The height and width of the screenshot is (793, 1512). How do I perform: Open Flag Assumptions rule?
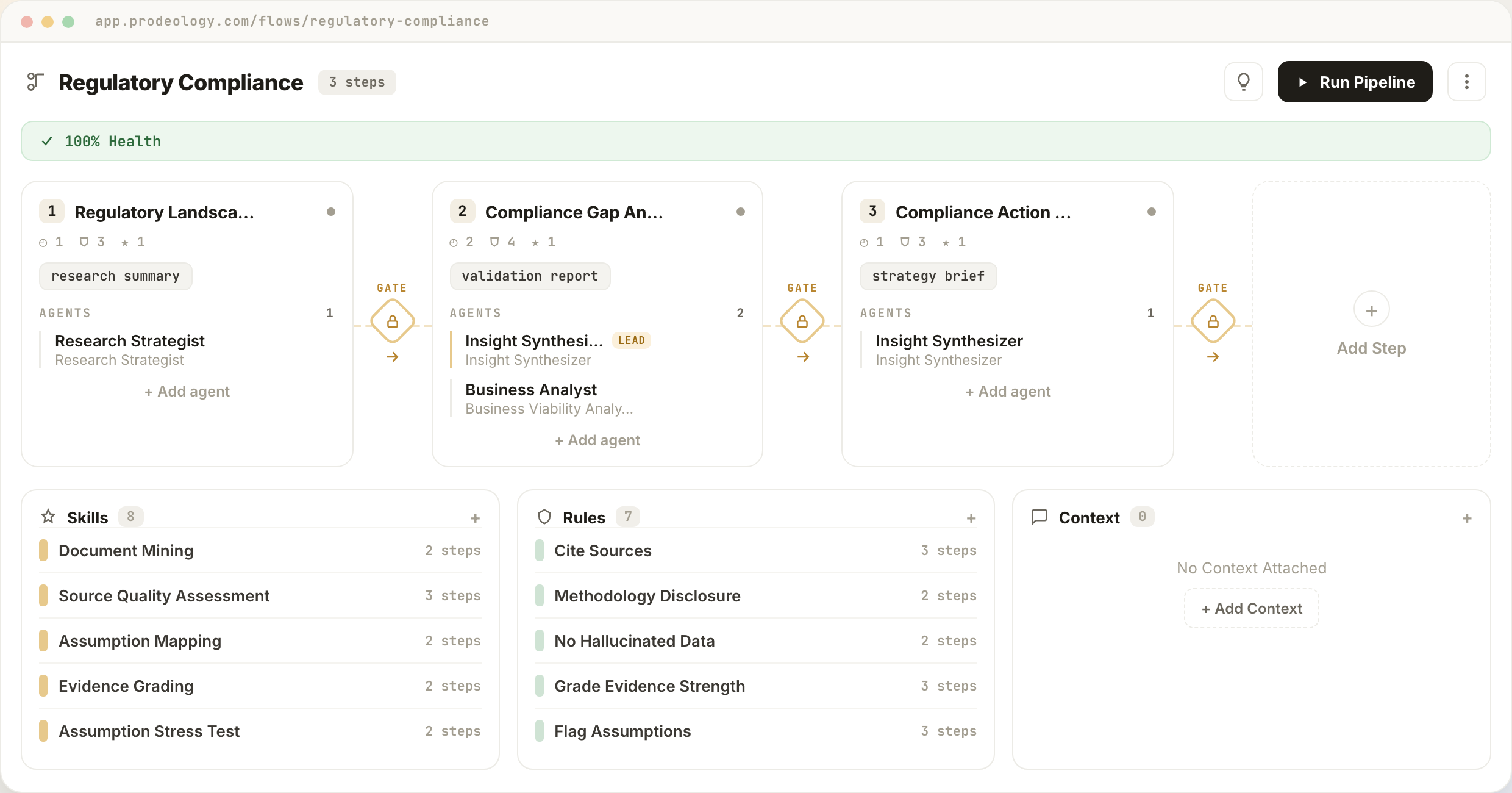click(756, 731)
